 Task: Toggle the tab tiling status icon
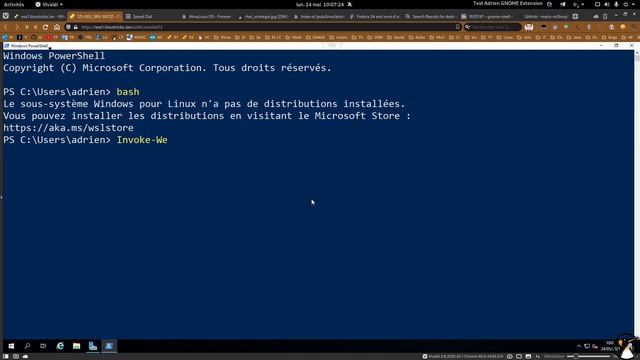(x=519, y=356)
